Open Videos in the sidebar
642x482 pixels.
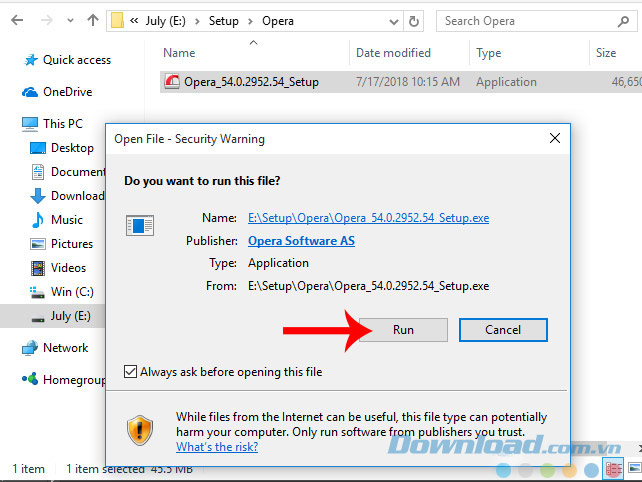(x=68, y=268)
